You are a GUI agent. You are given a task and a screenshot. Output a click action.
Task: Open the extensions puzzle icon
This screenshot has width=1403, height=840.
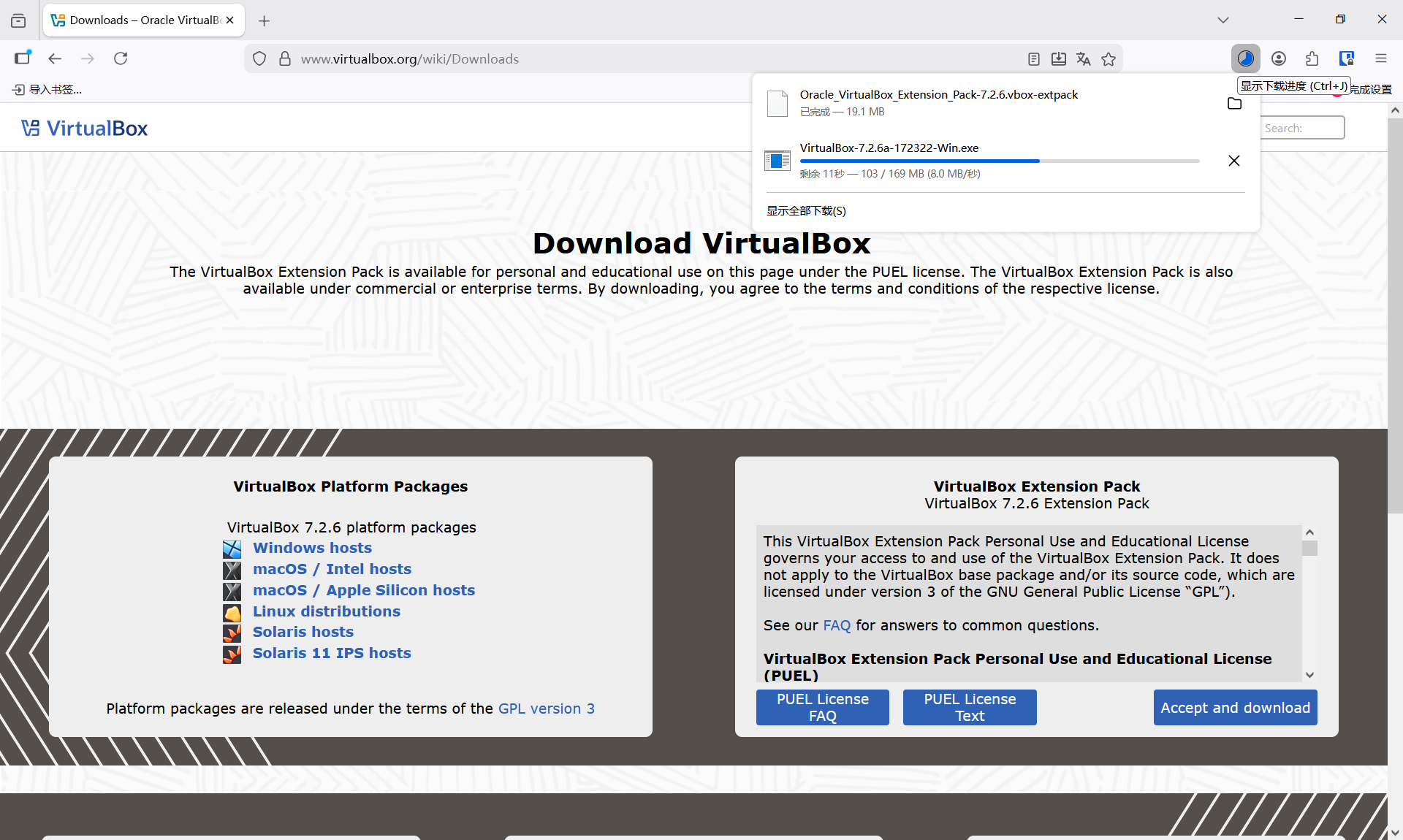[x=1312, y=58]
